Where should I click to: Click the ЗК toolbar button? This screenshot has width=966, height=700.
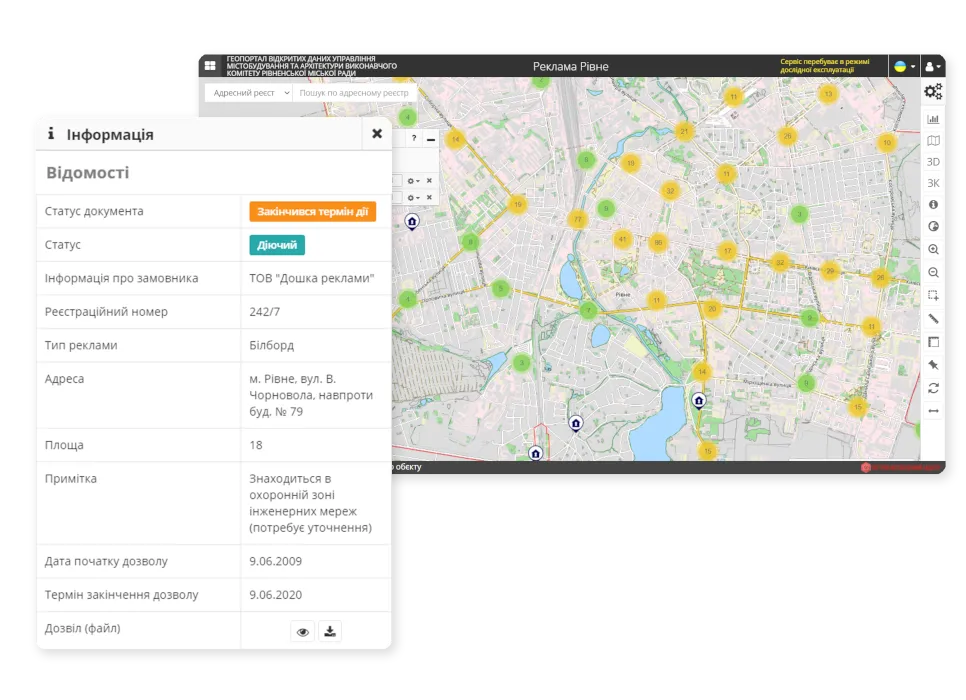point(933,183)
